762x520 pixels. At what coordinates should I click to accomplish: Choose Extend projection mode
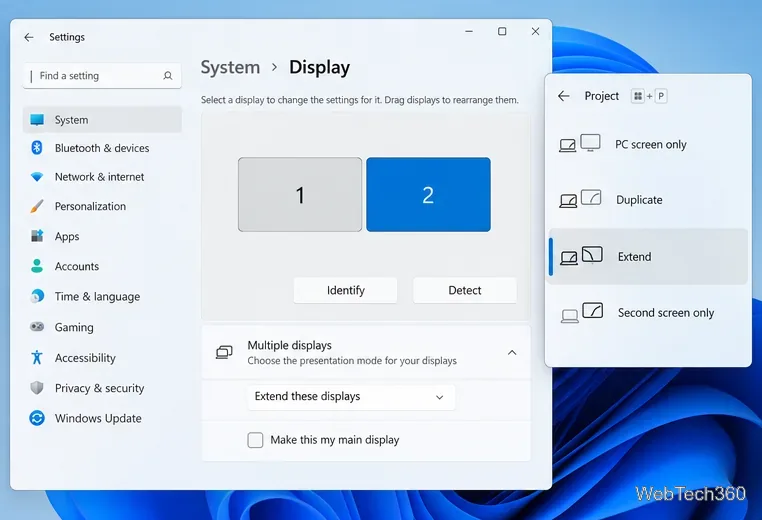click(648, 257)
